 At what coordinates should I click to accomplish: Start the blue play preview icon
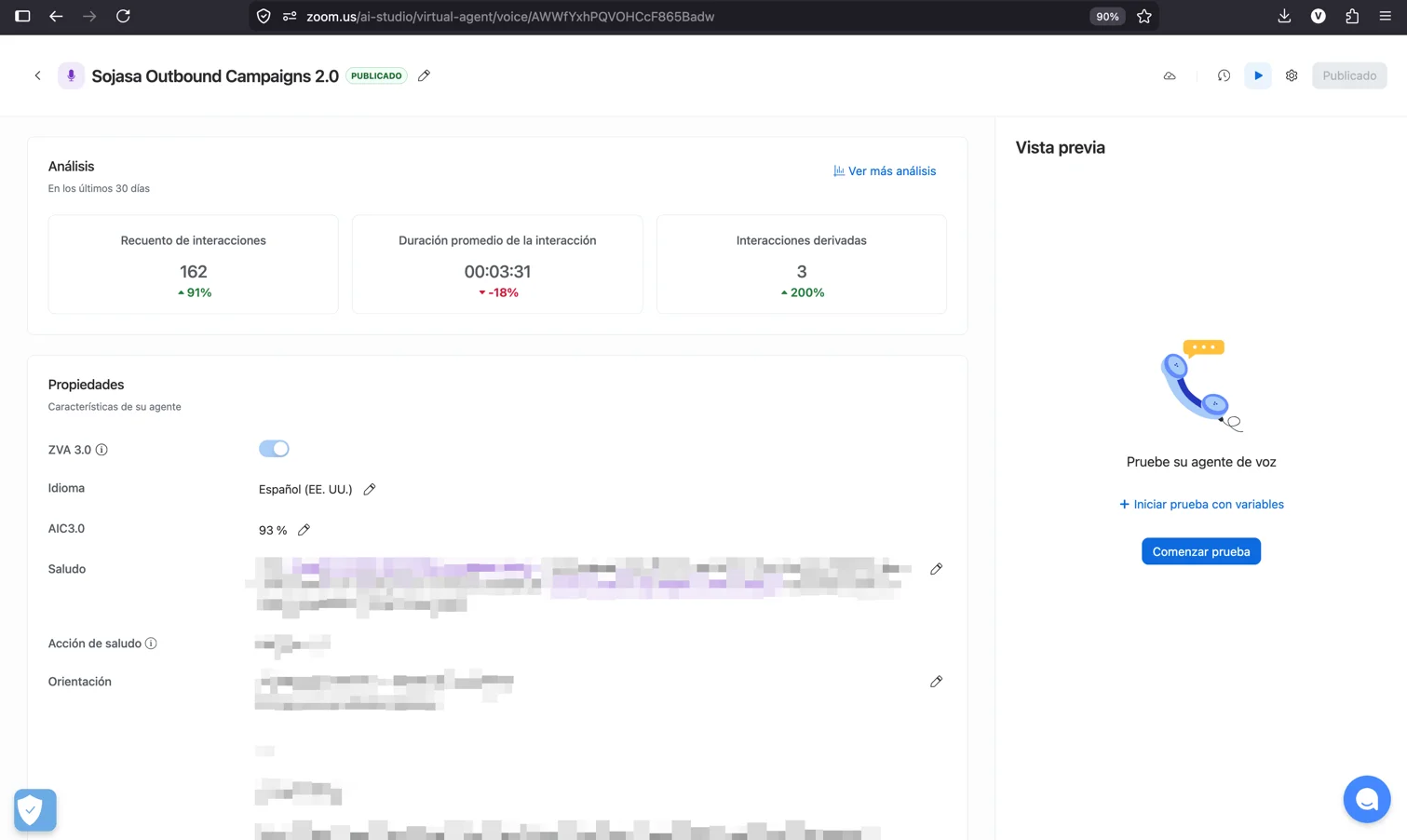pos(1258,75)
